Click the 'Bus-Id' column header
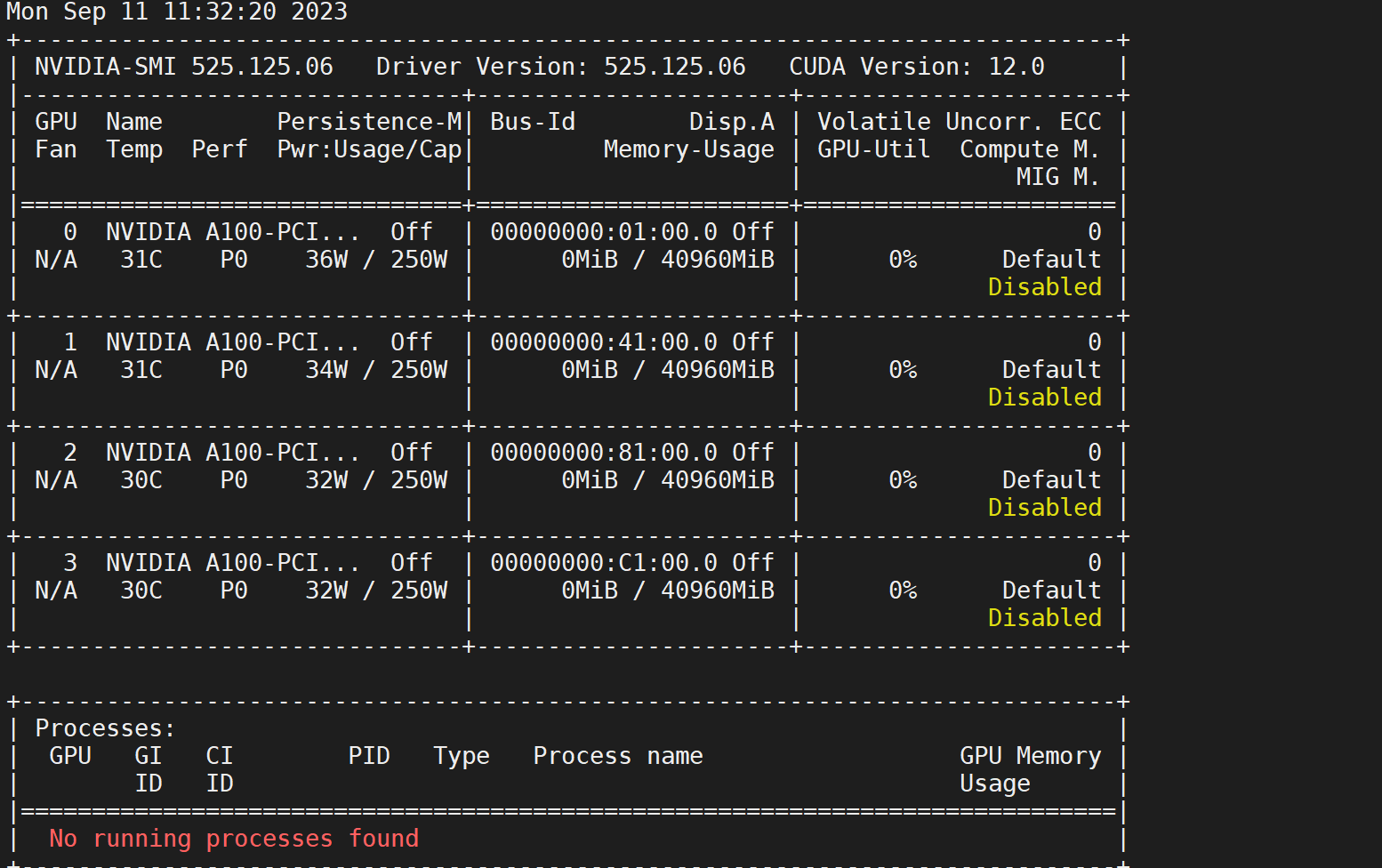Viewport: 1382px width, 868px height. (533, 122)
